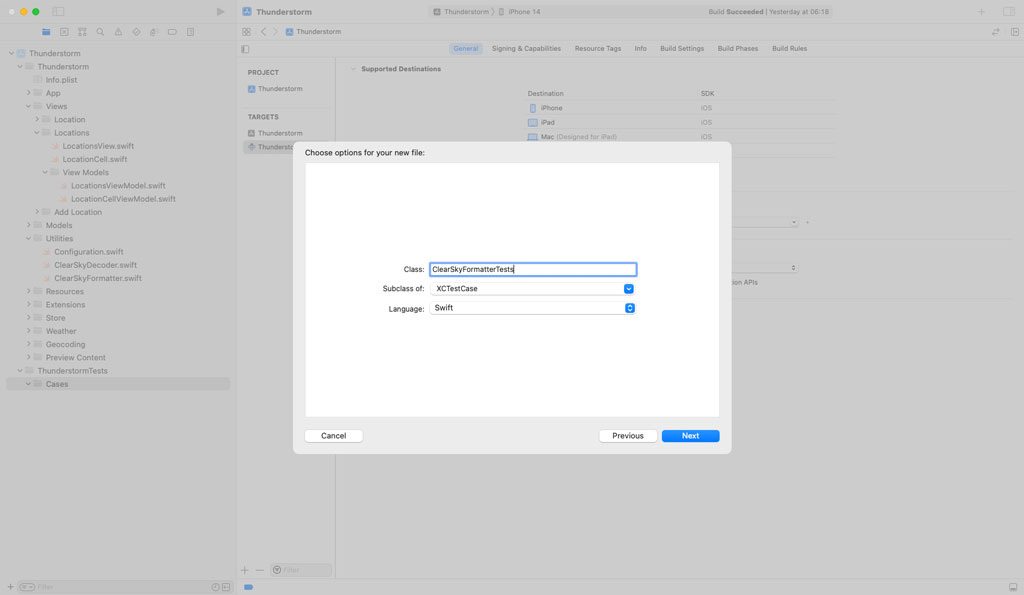Click the Next button
Screen dimensions: 1024x595
click(690, 436)
